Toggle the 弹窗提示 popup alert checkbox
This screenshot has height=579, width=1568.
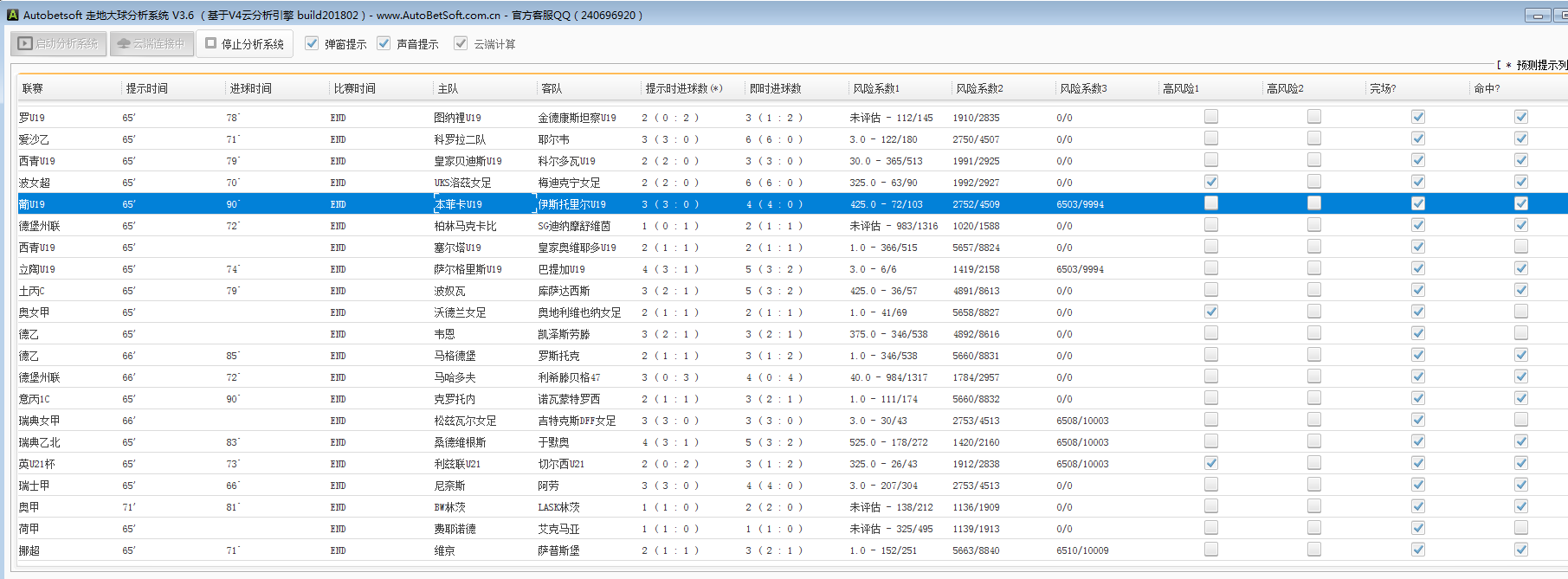312,43
